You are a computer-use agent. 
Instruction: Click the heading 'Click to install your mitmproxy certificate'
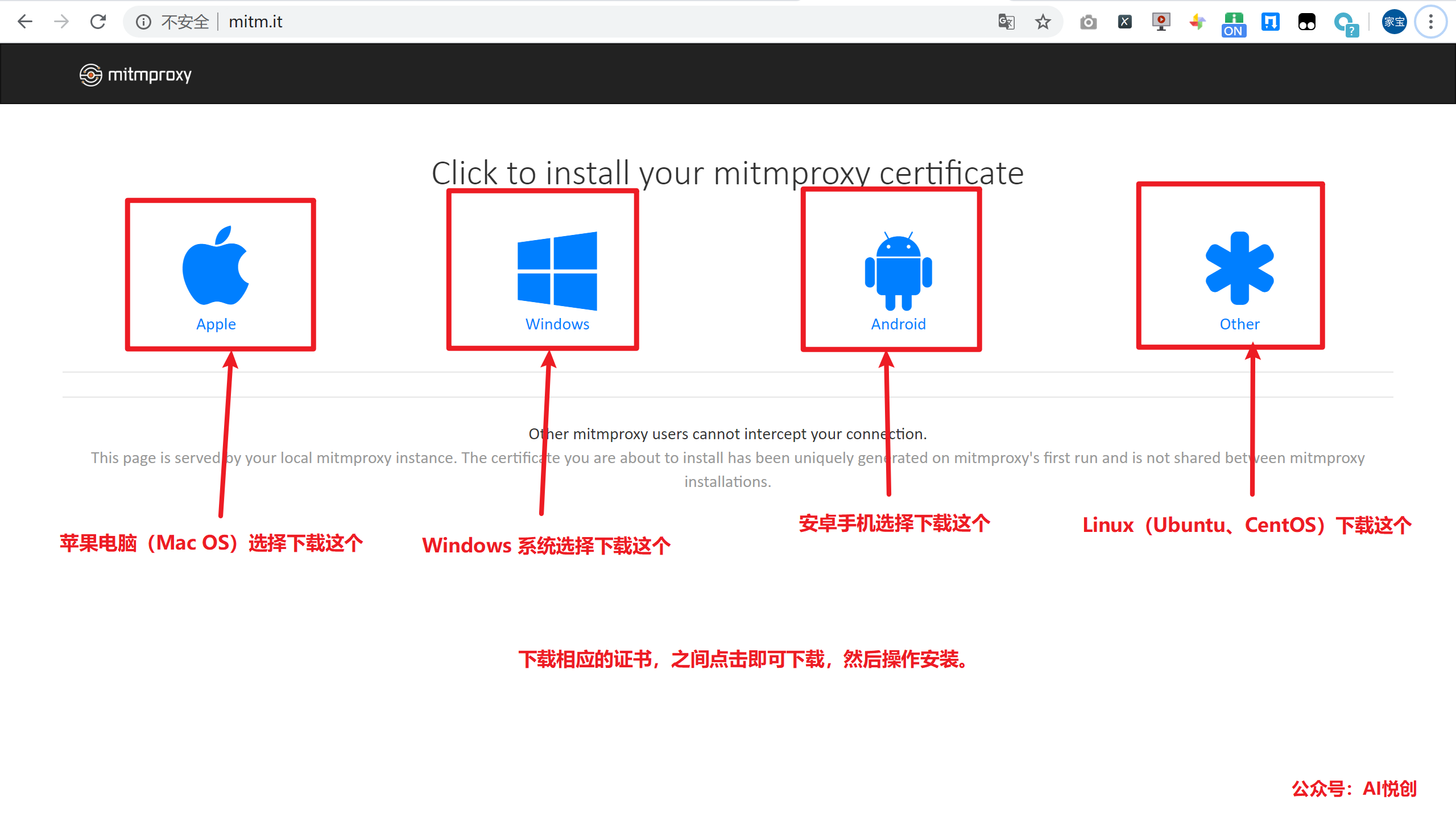727,173
